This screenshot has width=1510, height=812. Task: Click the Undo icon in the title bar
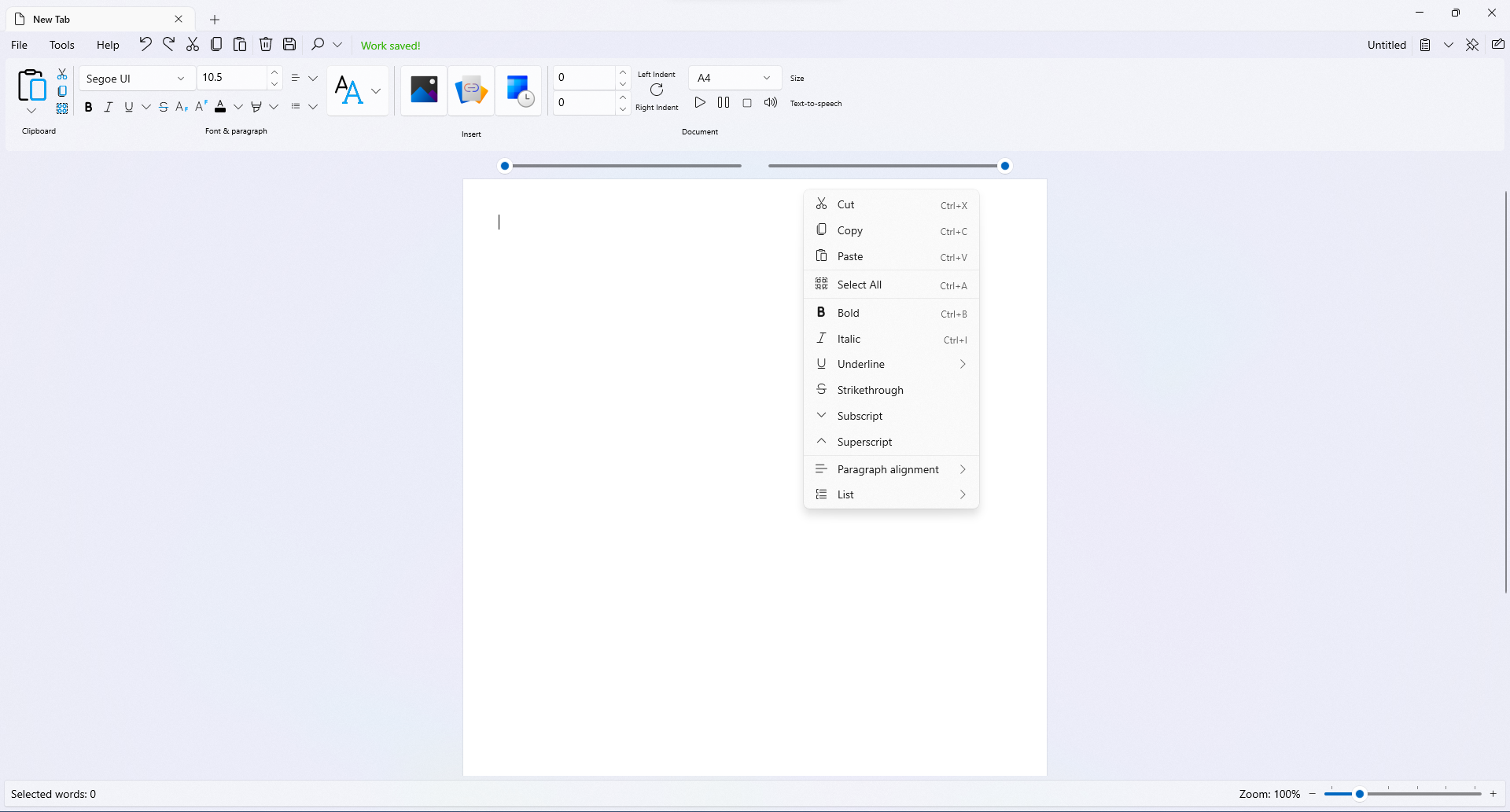[145, 44]
